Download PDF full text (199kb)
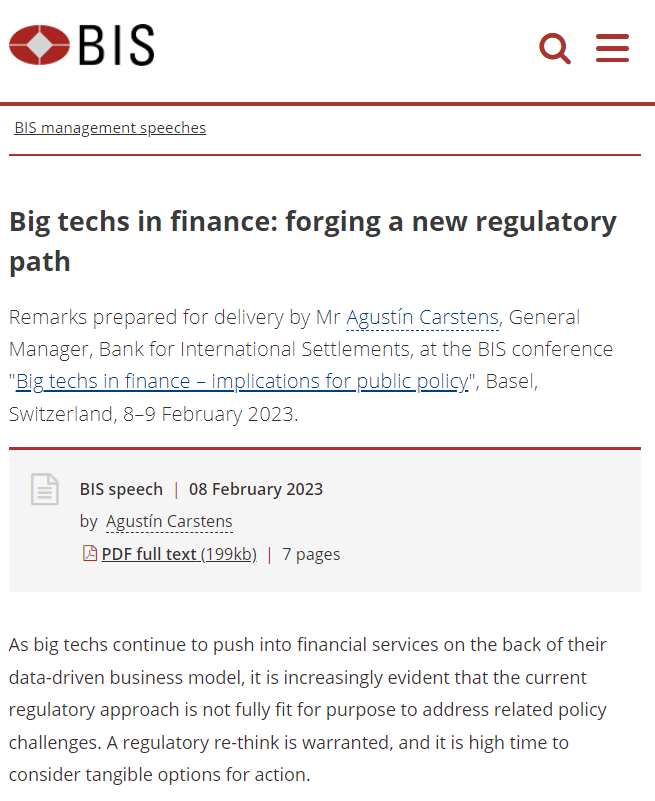Screen dimensions: 655x801 coord(179,554)
